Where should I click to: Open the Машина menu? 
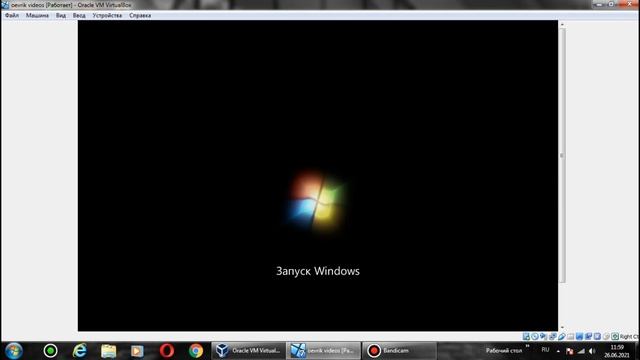(x=37, y=16)
